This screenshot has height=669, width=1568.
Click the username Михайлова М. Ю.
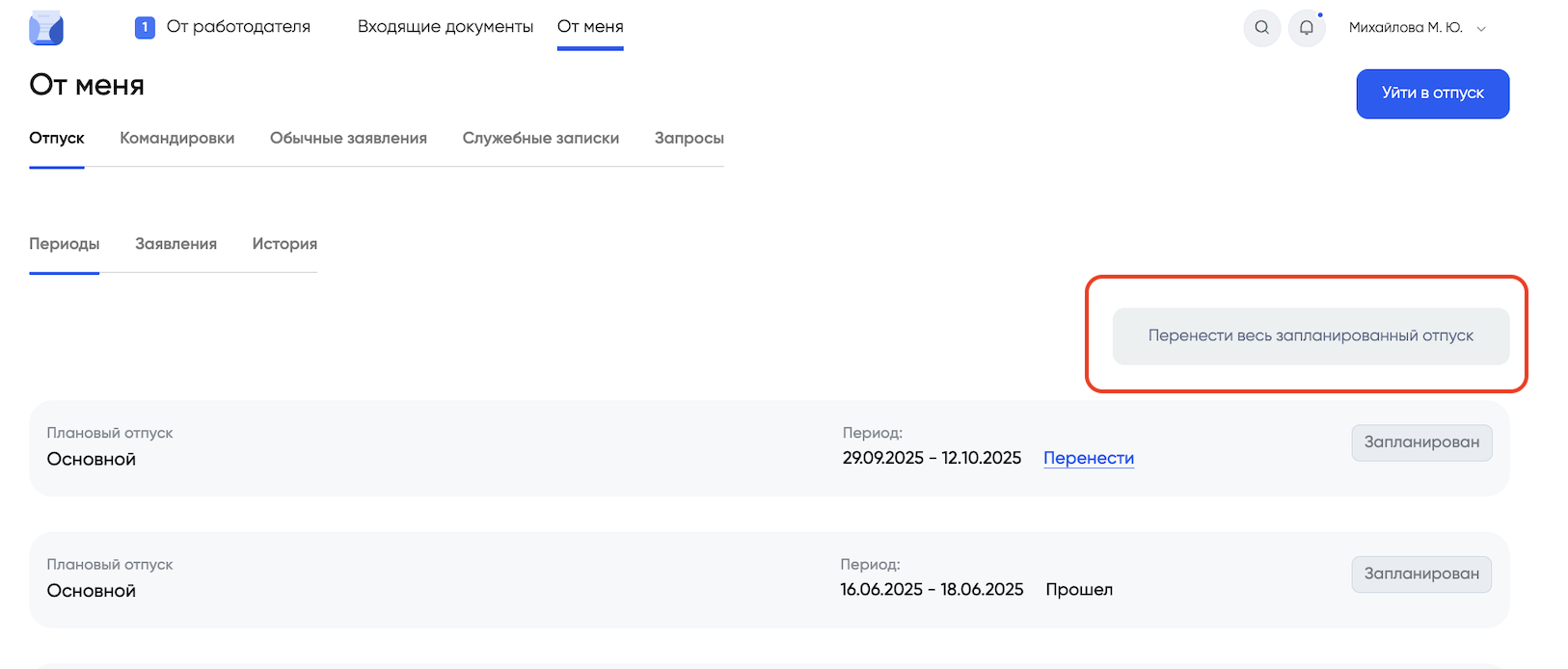(x=1405, y=28)
